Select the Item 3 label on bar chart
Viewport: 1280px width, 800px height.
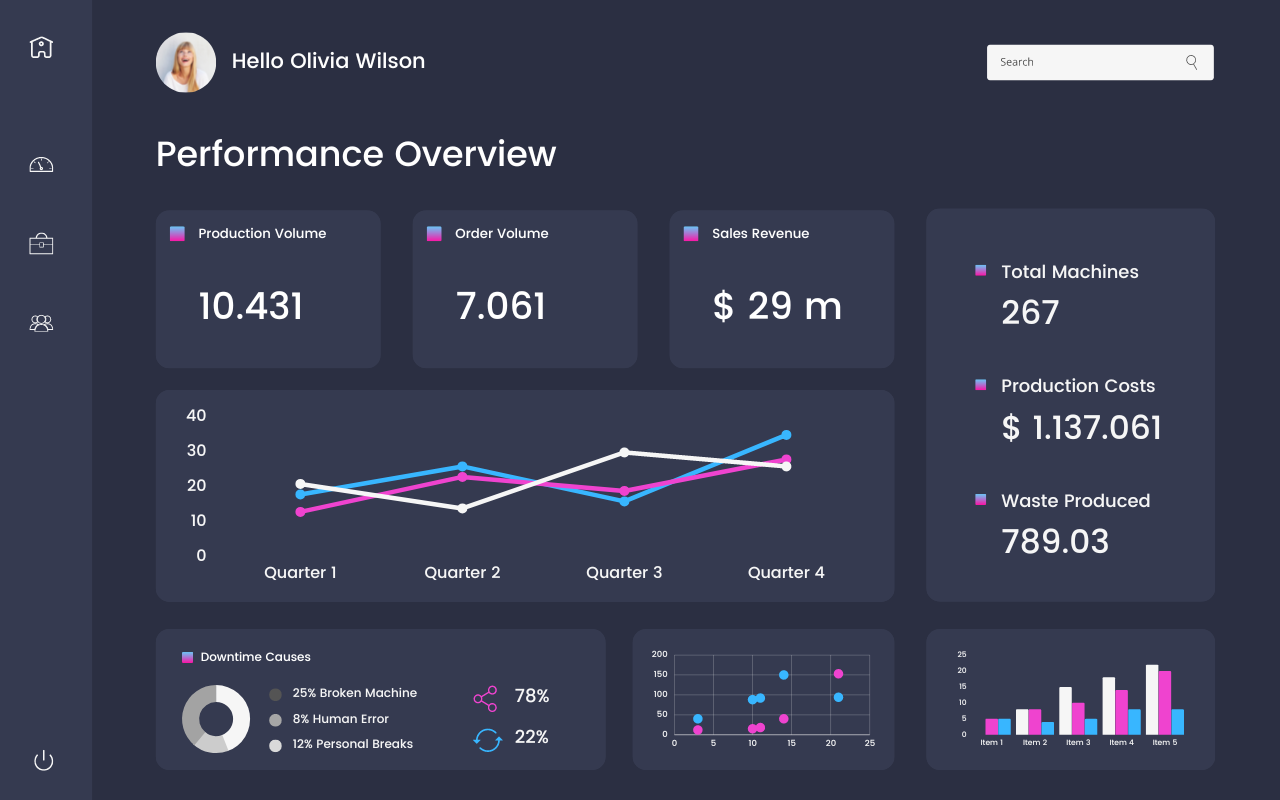1078,742
